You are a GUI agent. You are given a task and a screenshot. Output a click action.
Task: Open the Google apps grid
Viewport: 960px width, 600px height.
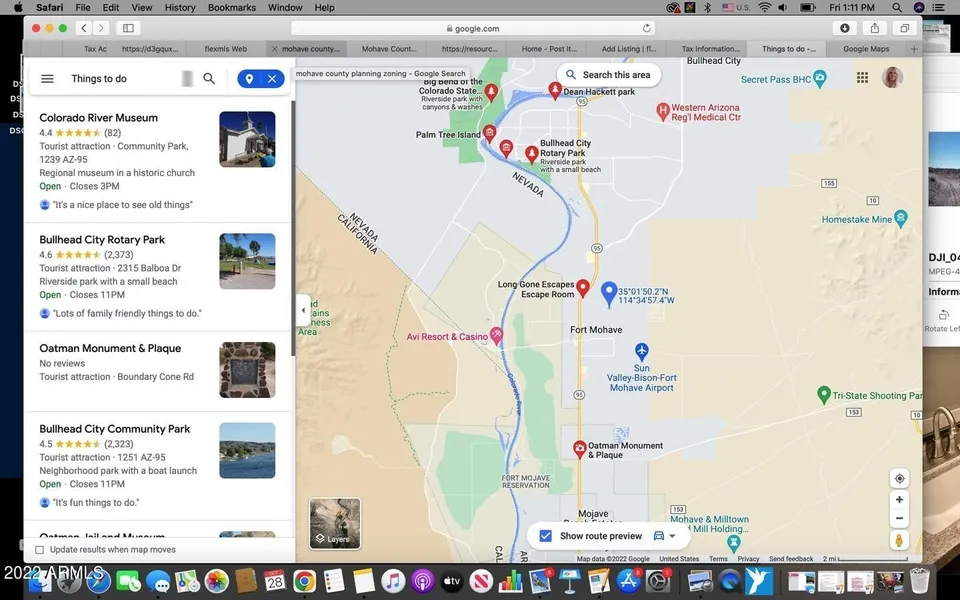tap(862, 77)
